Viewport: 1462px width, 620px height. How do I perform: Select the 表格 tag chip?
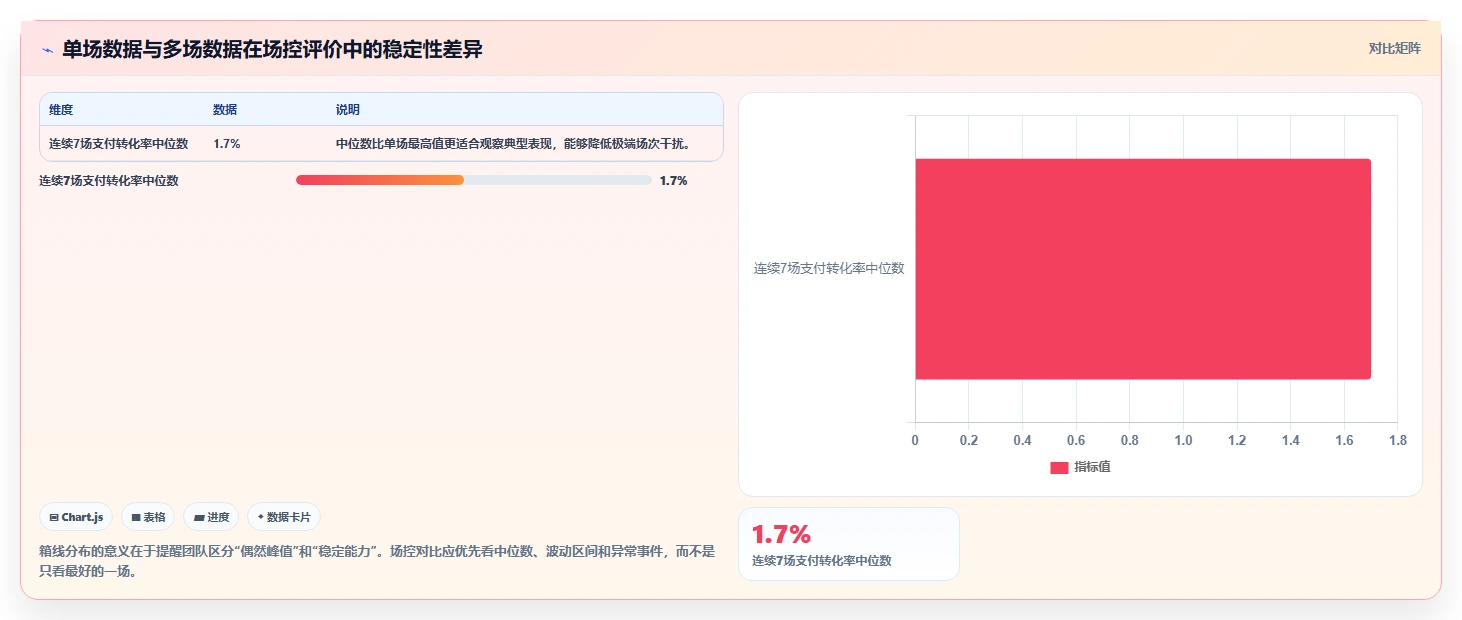tap(148, 517)
